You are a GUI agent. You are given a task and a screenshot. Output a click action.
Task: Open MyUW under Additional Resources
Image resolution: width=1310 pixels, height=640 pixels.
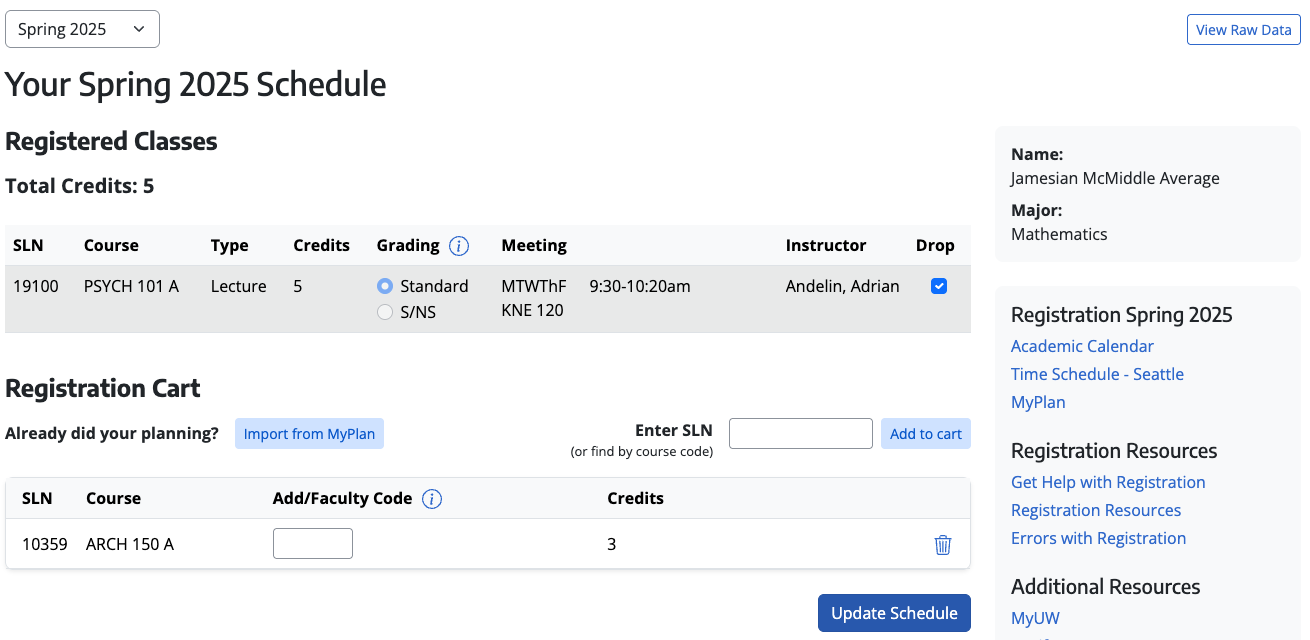click(x=1035, y=618)
